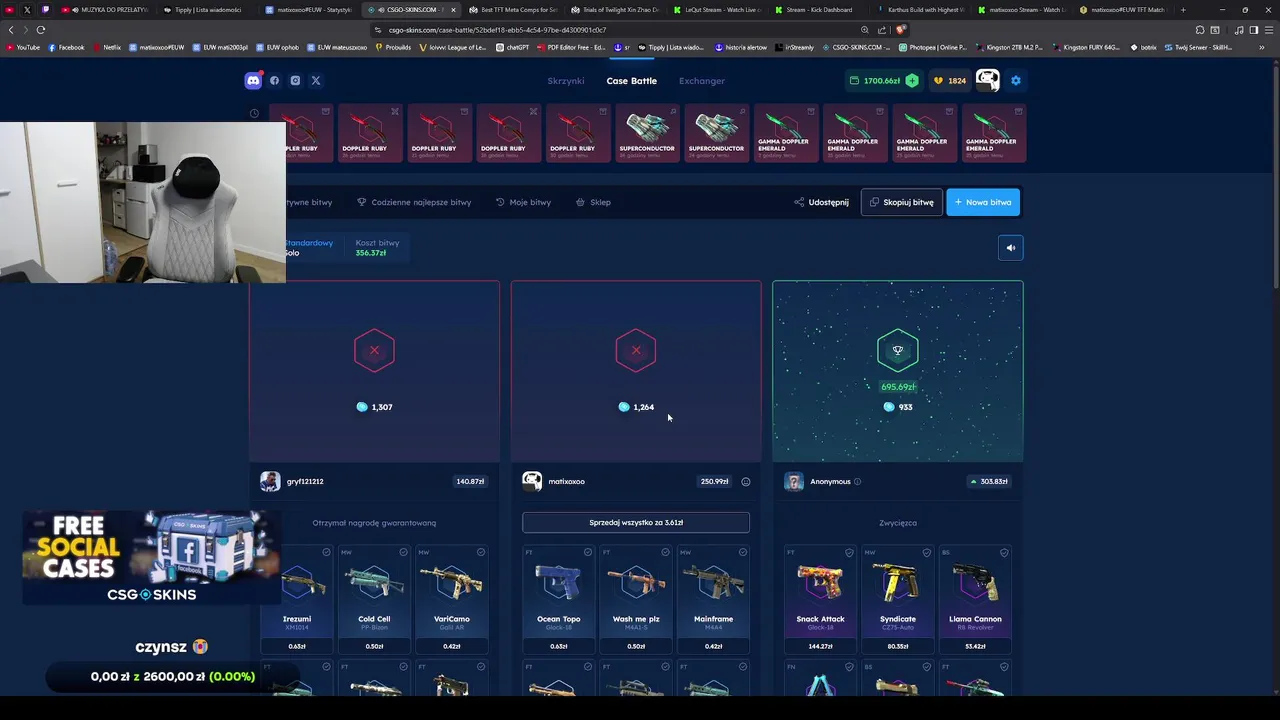1280x720 pixels.
Task: Click the winner trophy hexagon icon
Action: (897, 350)
